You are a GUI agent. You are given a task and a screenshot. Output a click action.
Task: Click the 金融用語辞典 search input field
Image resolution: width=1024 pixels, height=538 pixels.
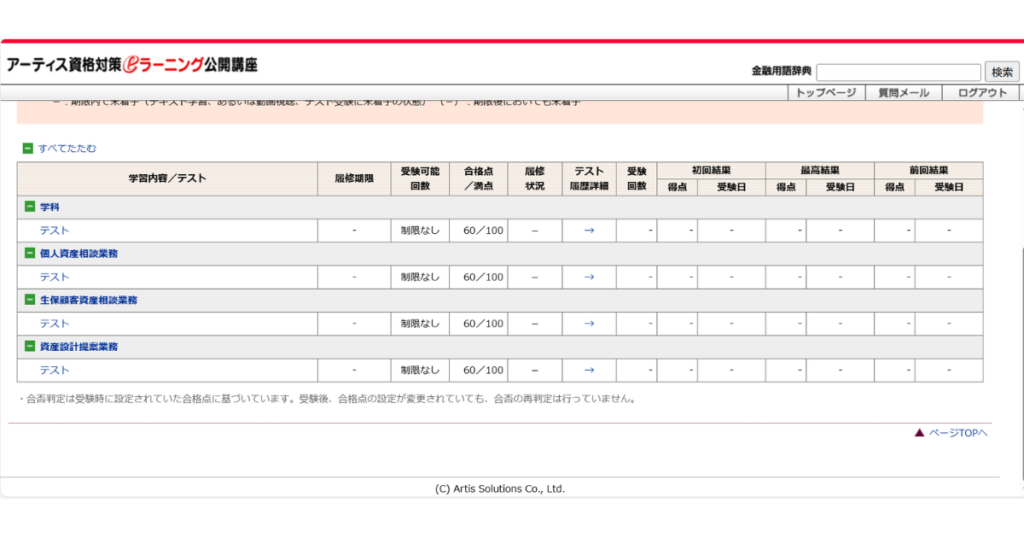click(x=898, y=72)
